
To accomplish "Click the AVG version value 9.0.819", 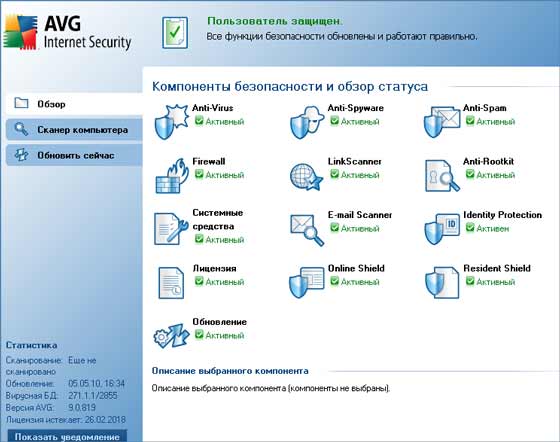I will [x=82, y=407].
